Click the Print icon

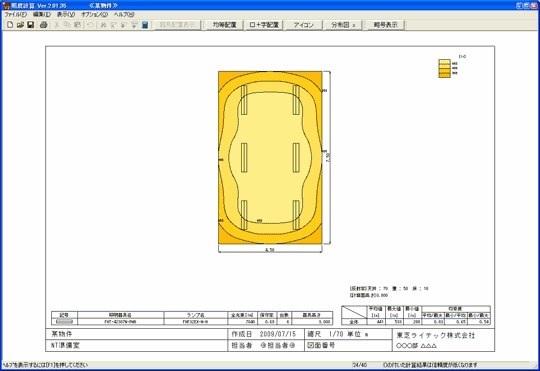(43, 25)
